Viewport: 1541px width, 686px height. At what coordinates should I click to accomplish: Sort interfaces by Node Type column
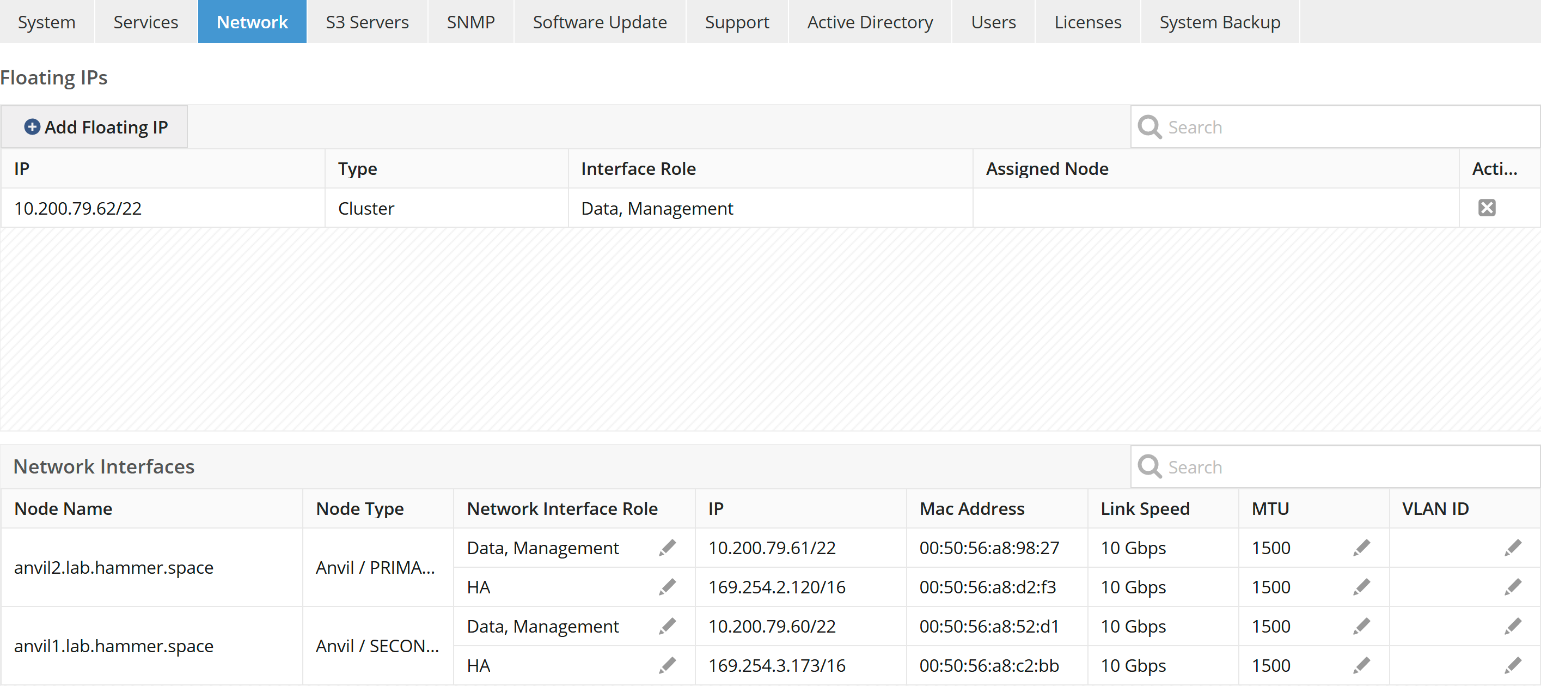(x=378, y=509)
